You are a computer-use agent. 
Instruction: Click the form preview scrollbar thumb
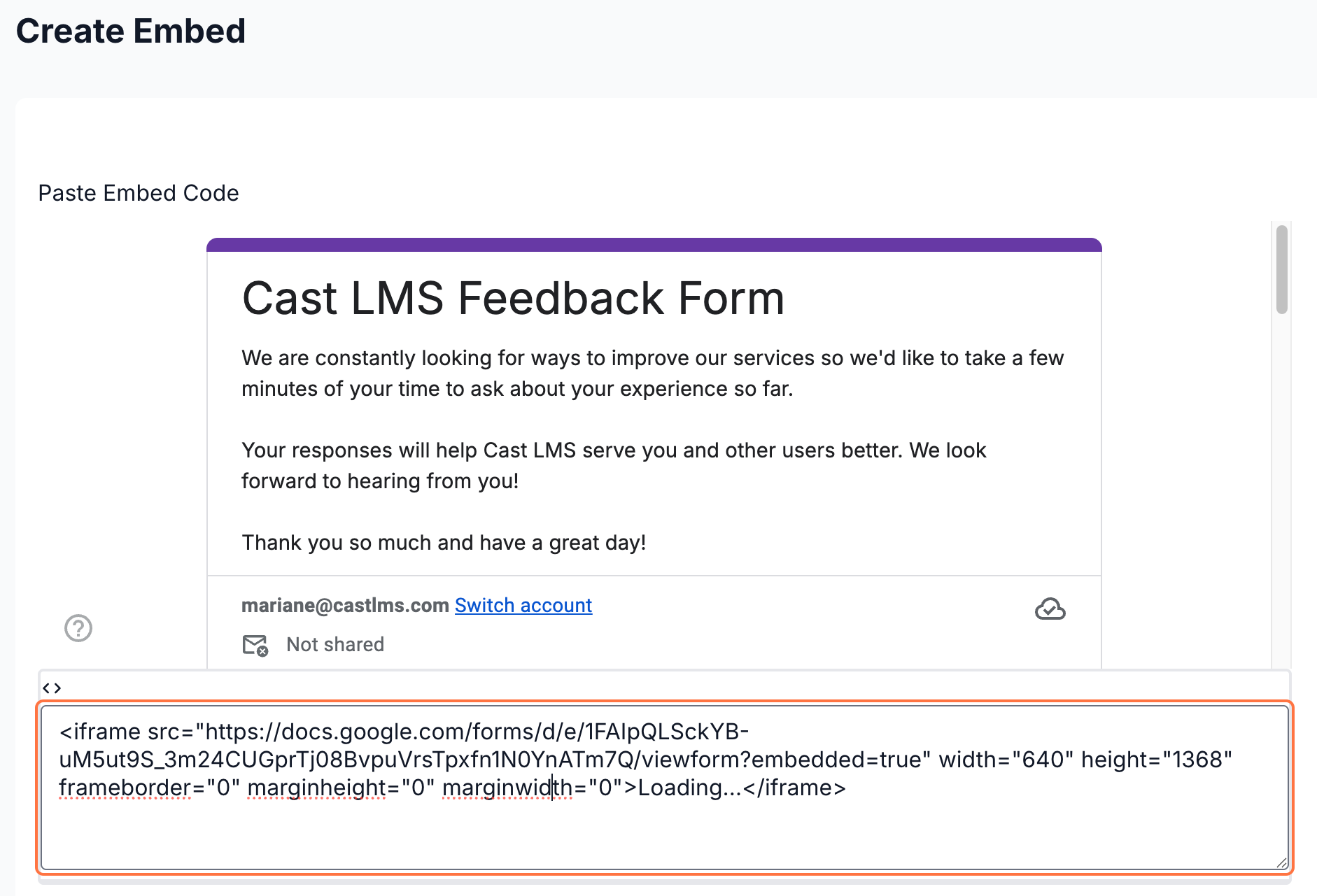[x=1281, y=270]
